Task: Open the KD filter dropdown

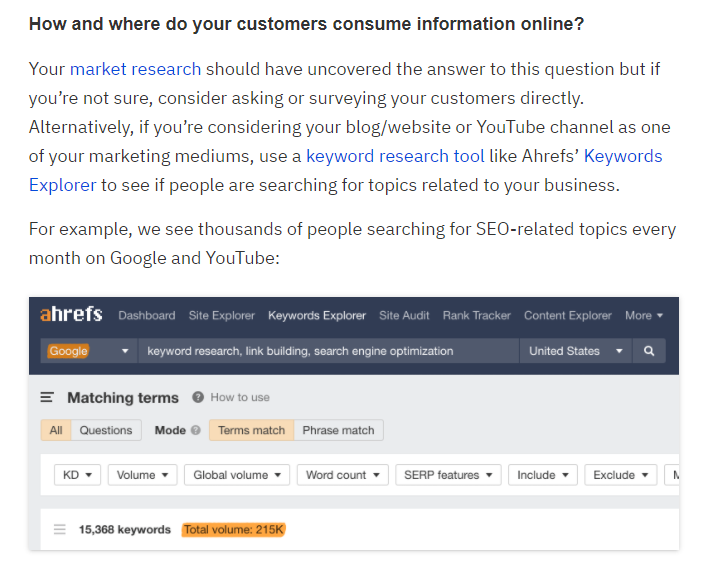Action: point(77,475)
